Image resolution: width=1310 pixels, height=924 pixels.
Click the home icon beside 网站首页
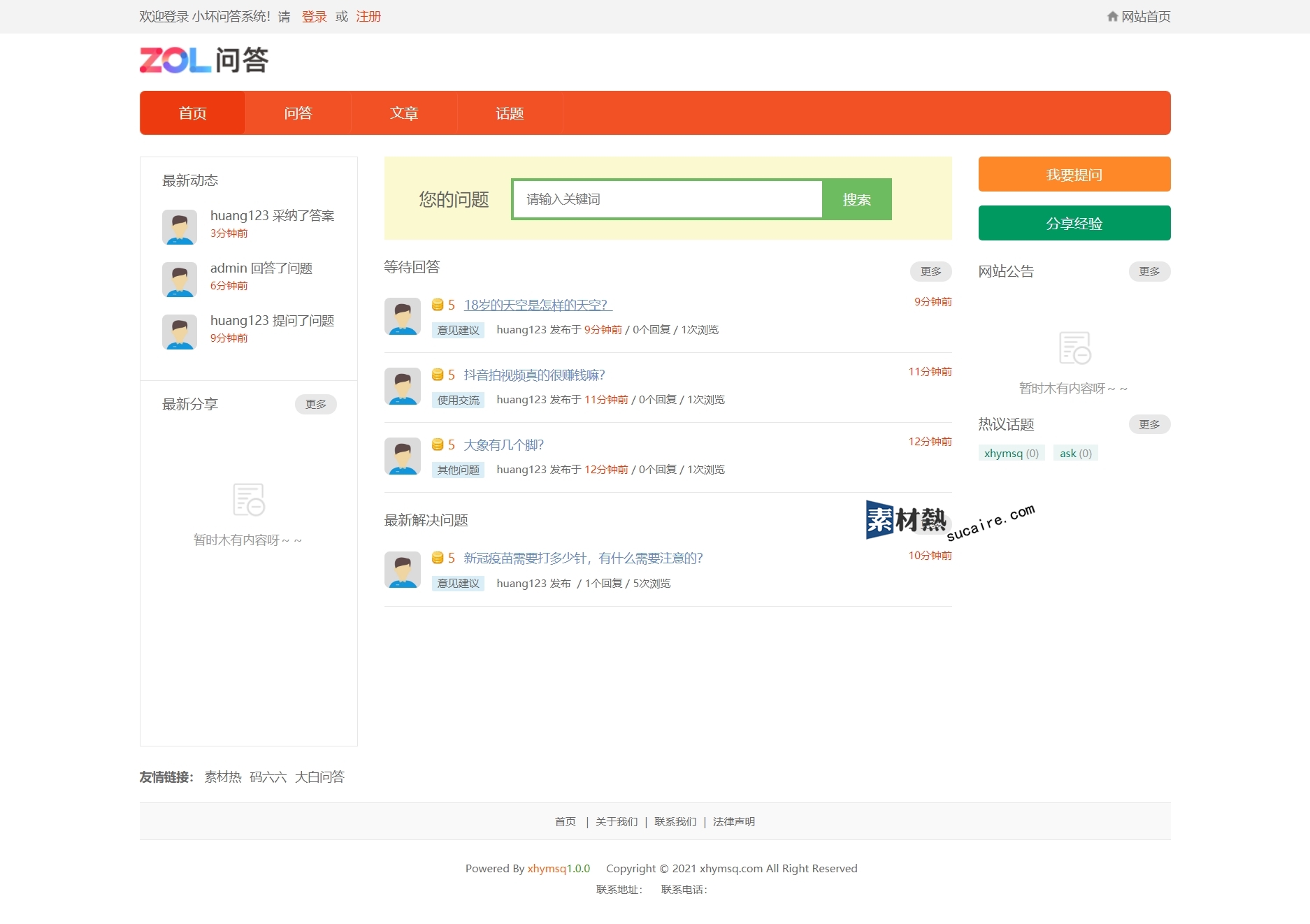[x=1112, y=16]
